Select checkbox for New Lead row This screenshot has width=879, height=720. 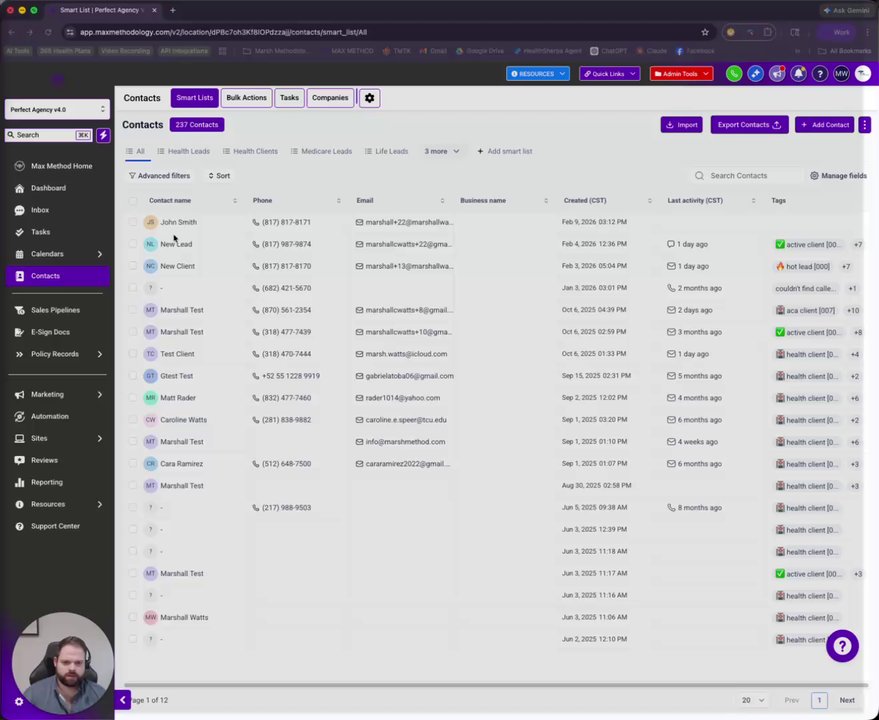click(x=133, y=244)
